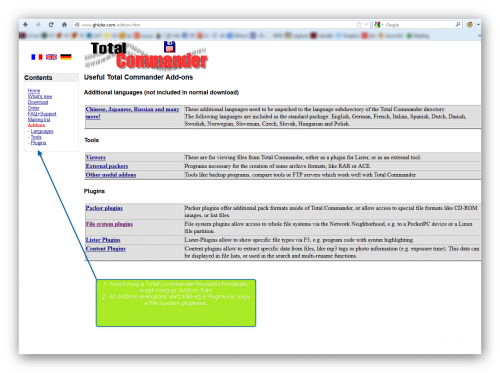Click the Tools section heading
500x373 pixels.
coord(91,140)
